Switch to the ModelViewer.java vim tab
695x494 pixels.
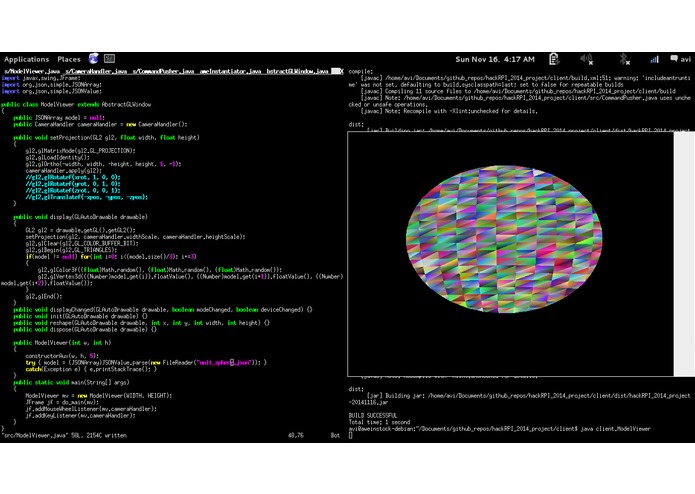32,71
